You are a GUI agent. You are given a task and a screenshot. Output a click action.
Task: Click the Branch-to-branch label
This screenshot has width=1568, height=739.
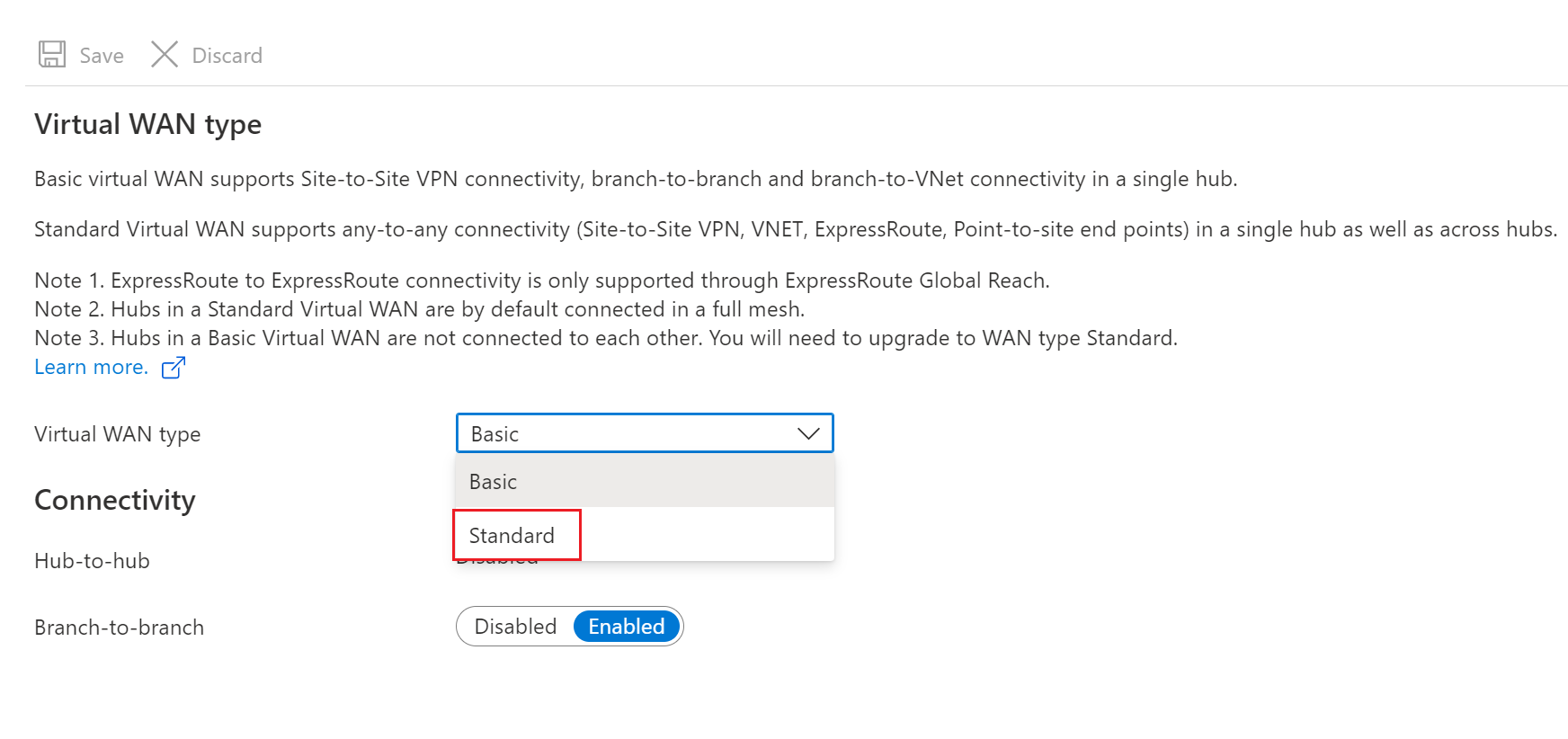(119, 628)
